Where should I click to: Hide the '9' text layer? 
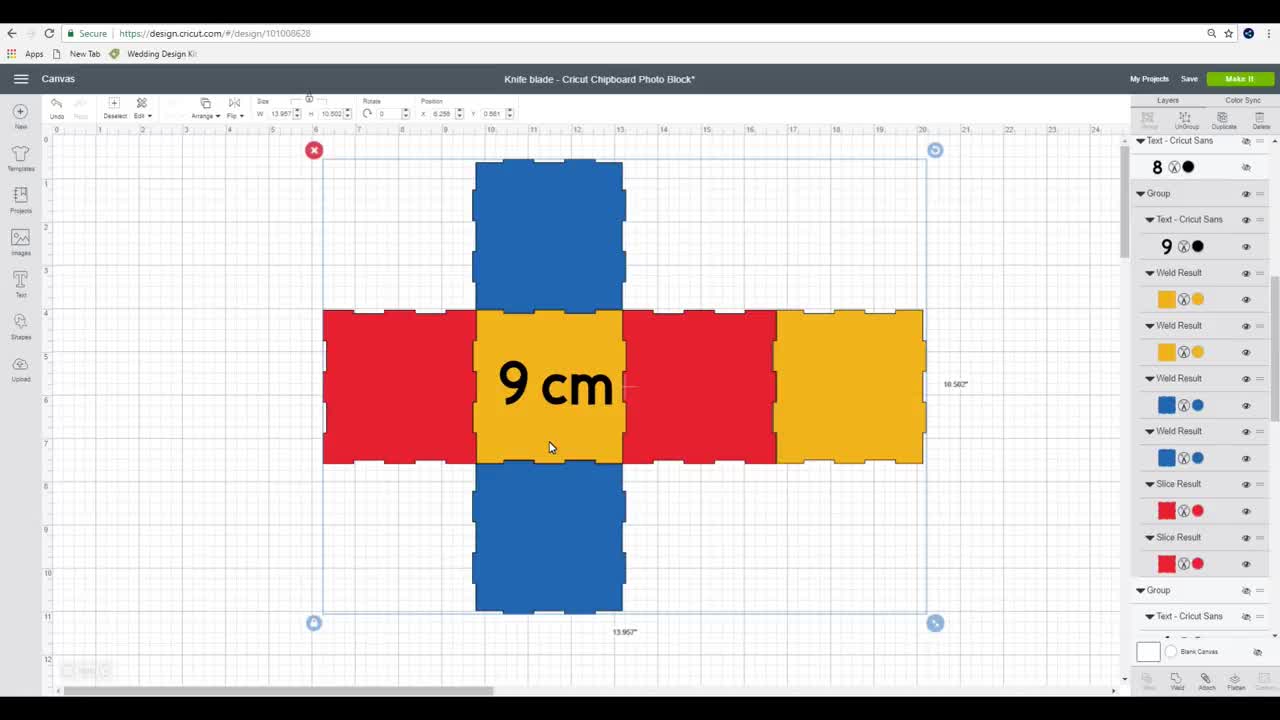pyautogui.click(x=1246, y=247)
